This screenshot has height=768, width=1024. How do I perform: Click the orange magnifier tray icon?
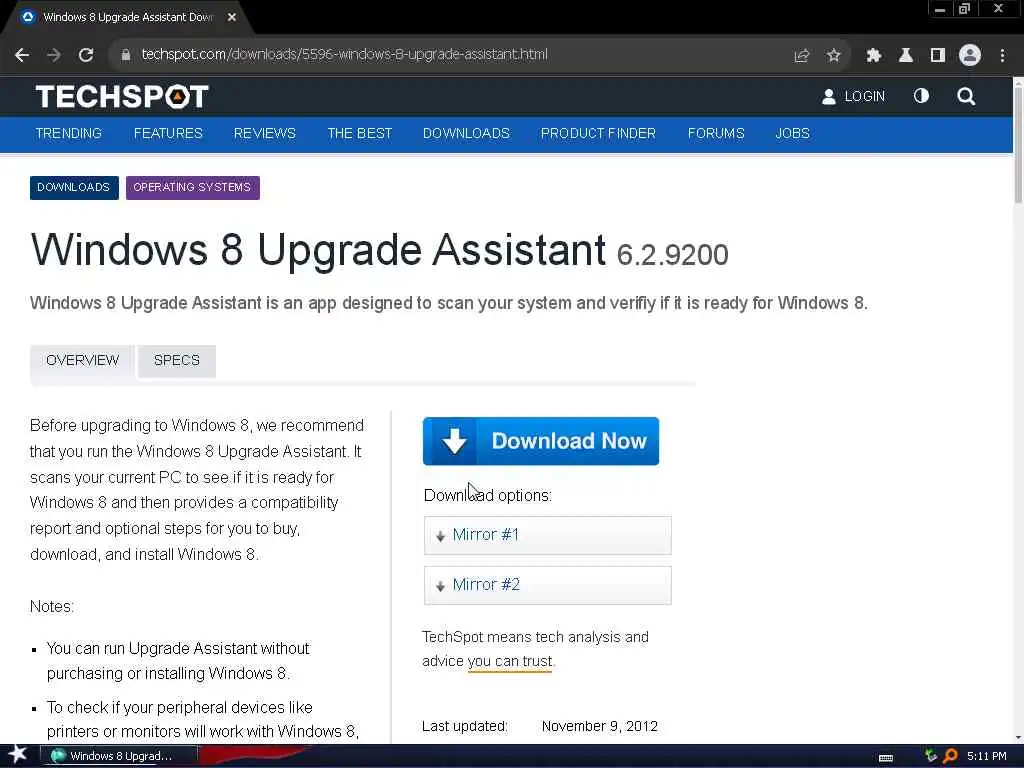click(950, 756)
